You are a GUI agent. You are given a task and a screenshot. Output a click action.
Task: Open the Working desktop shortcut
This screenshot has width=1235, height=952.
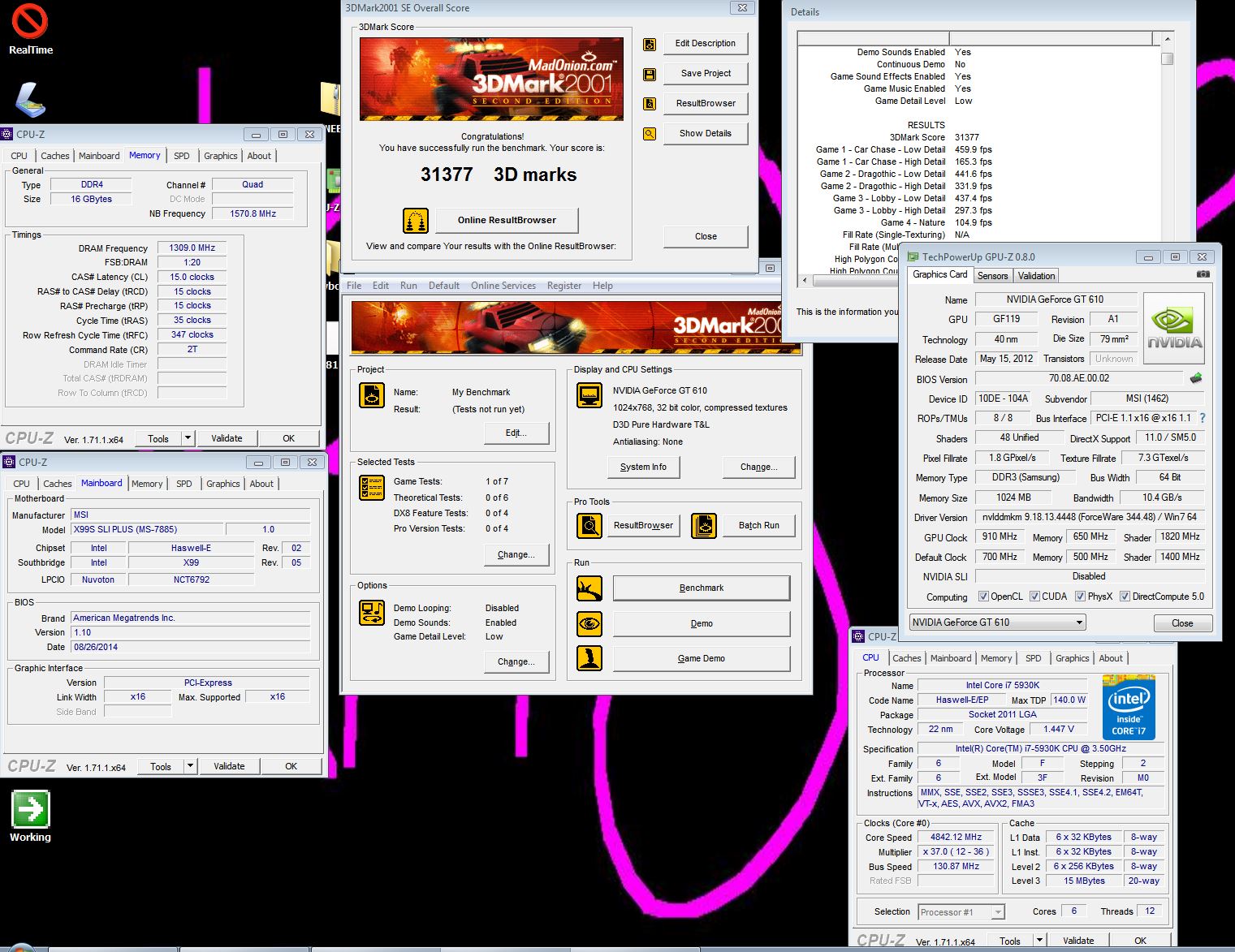[30, 816]
